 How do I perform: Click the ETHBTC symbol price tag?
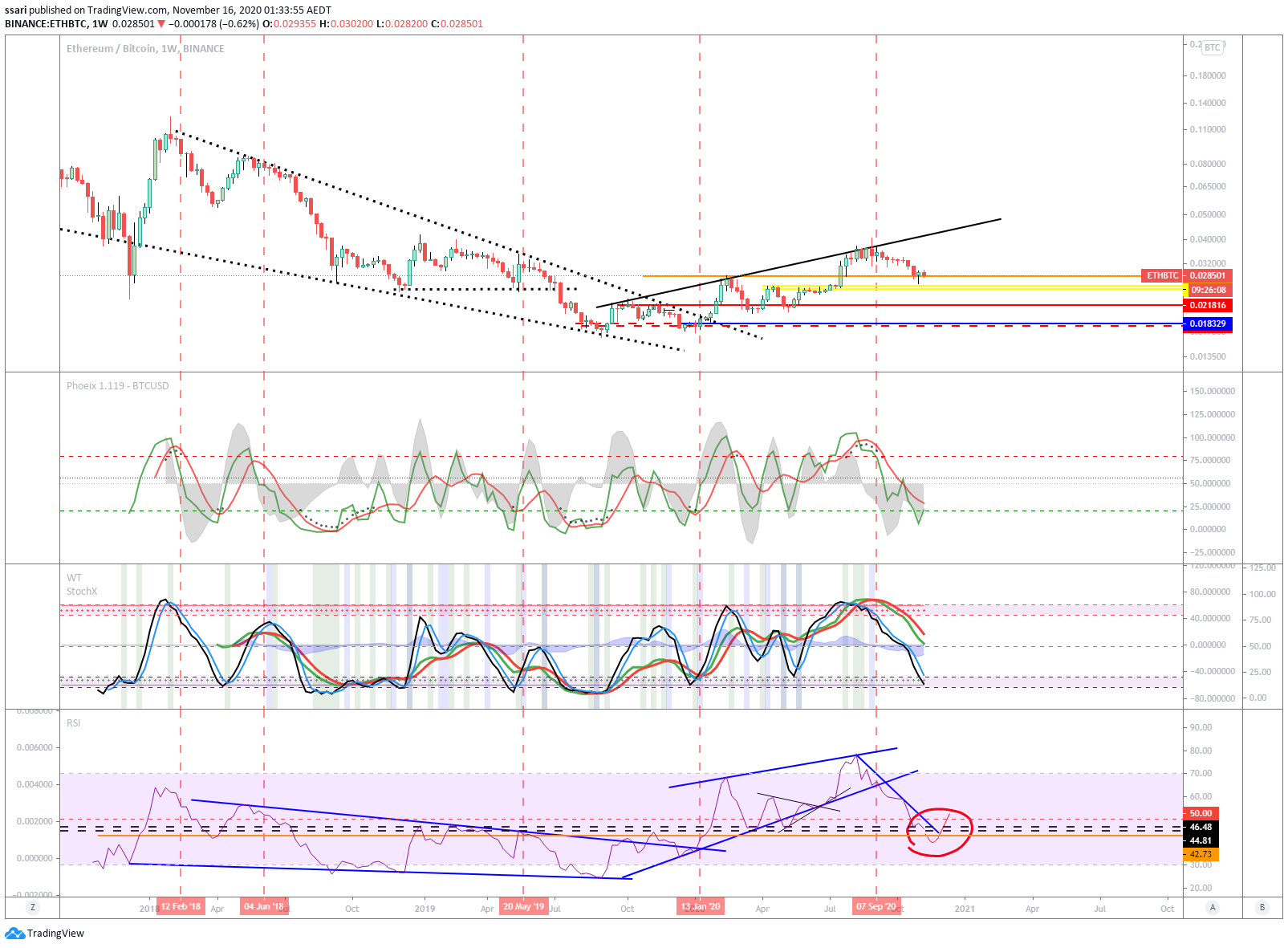coord(1162,275)
